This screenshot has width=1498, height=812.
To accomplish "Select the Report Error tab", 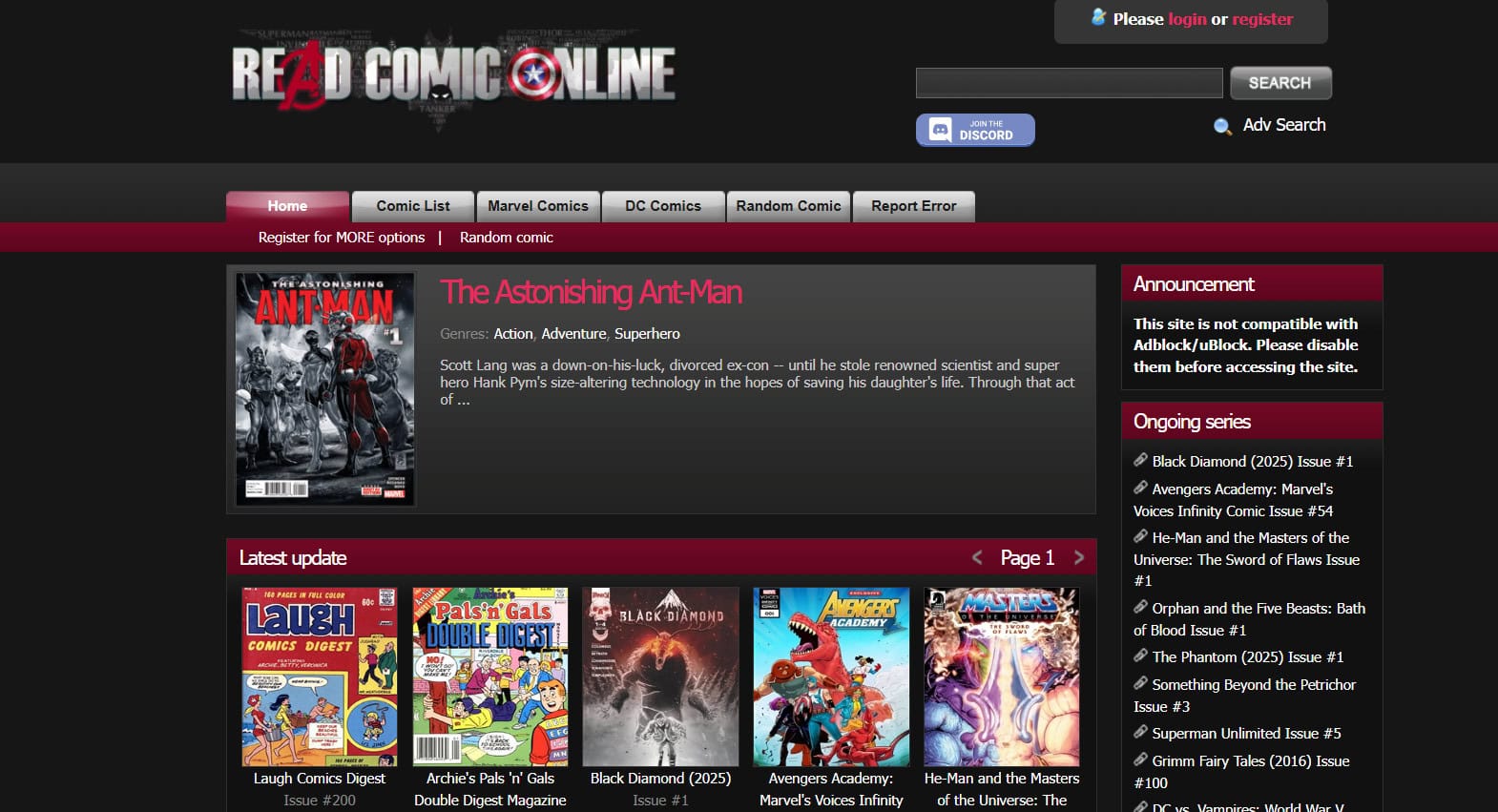I will (913, 206).
